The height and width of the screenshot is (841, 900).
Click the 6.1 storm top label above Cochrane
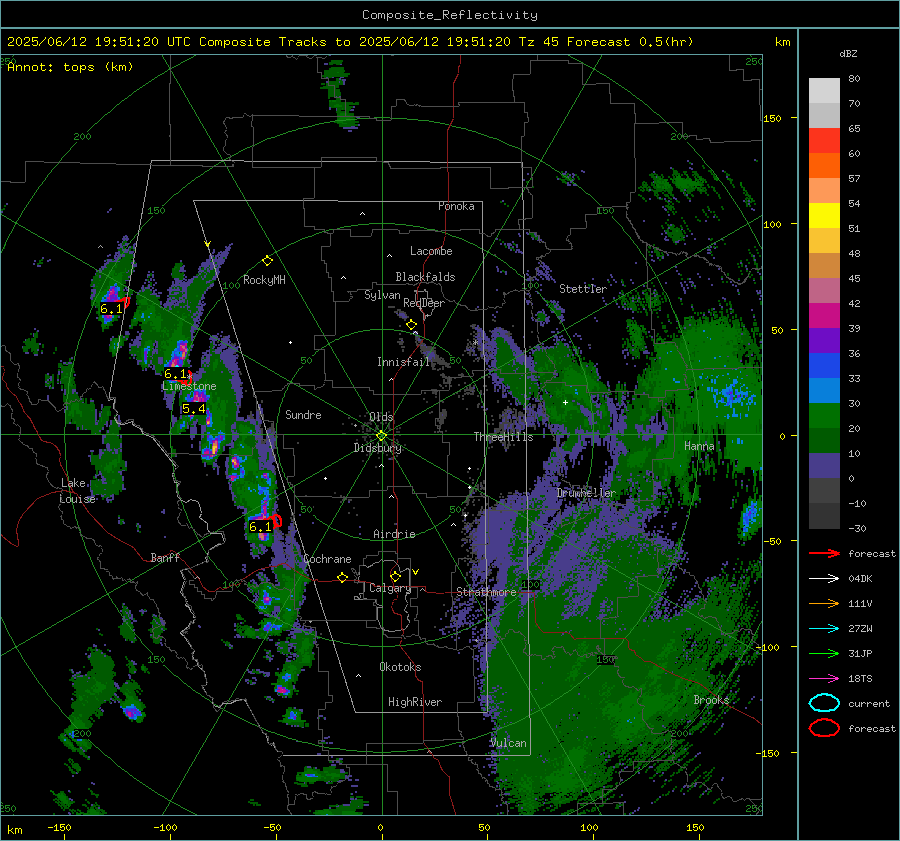pos(260,526)
